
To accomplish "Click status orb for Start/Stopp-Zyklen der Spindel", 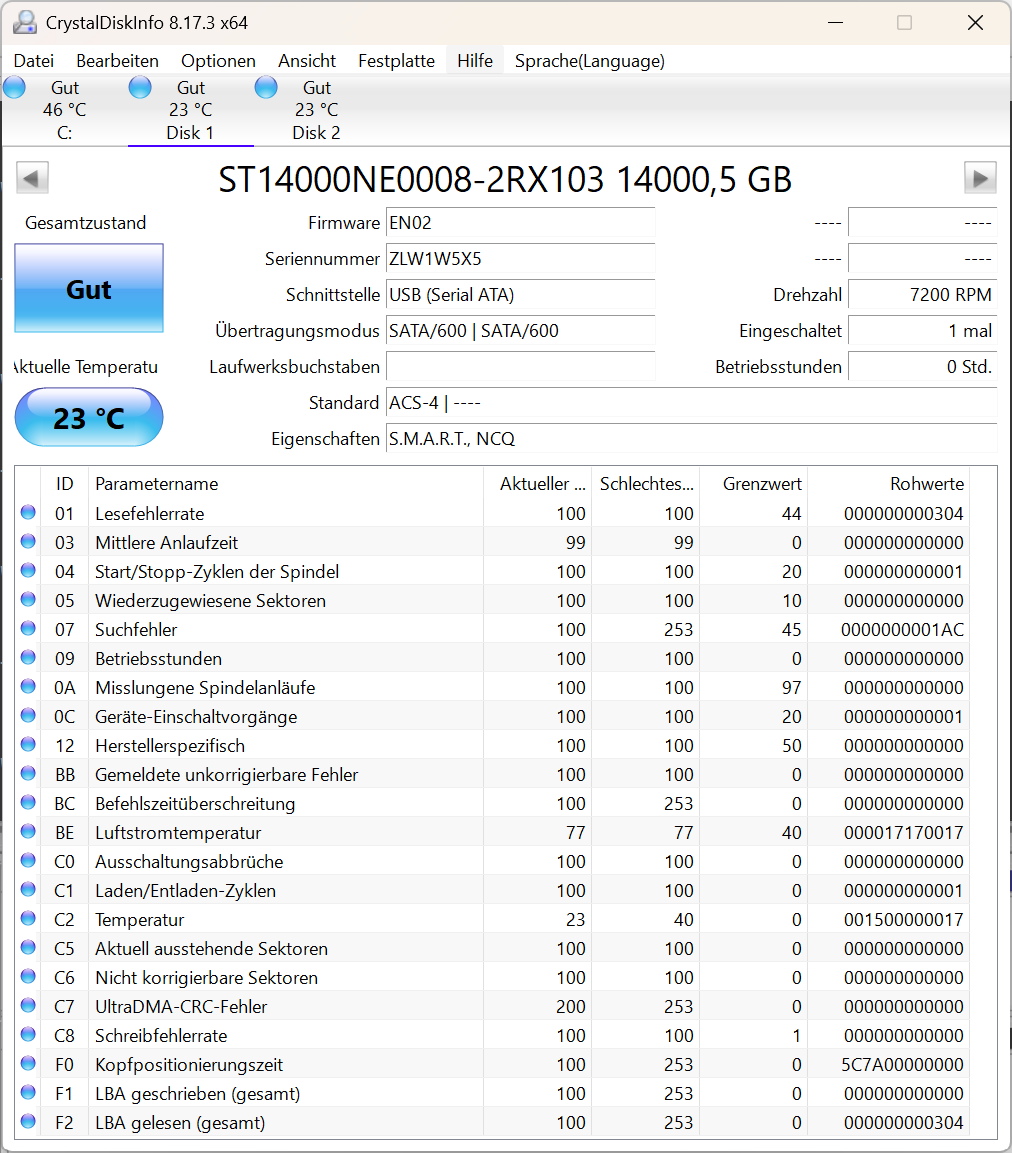I will click(28, 571).
